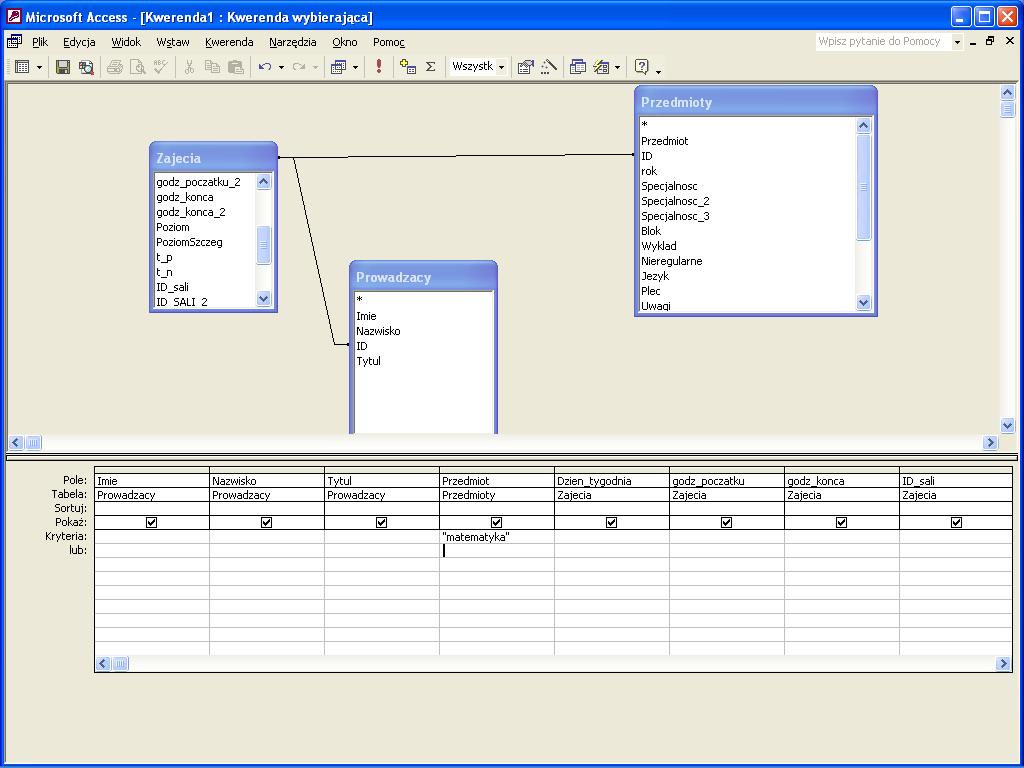1024x768 pixels.
Task: Open the toolbar options arrow after Help
Action: tap(658, 71)
